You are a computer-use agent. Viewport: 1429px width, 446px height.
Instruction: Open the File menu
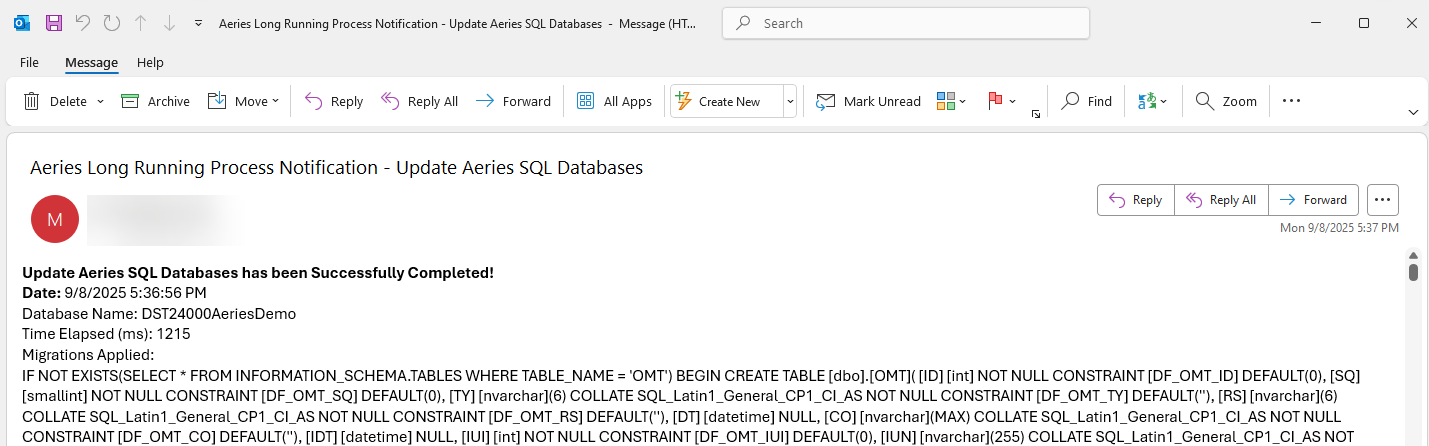coord(29,62)
